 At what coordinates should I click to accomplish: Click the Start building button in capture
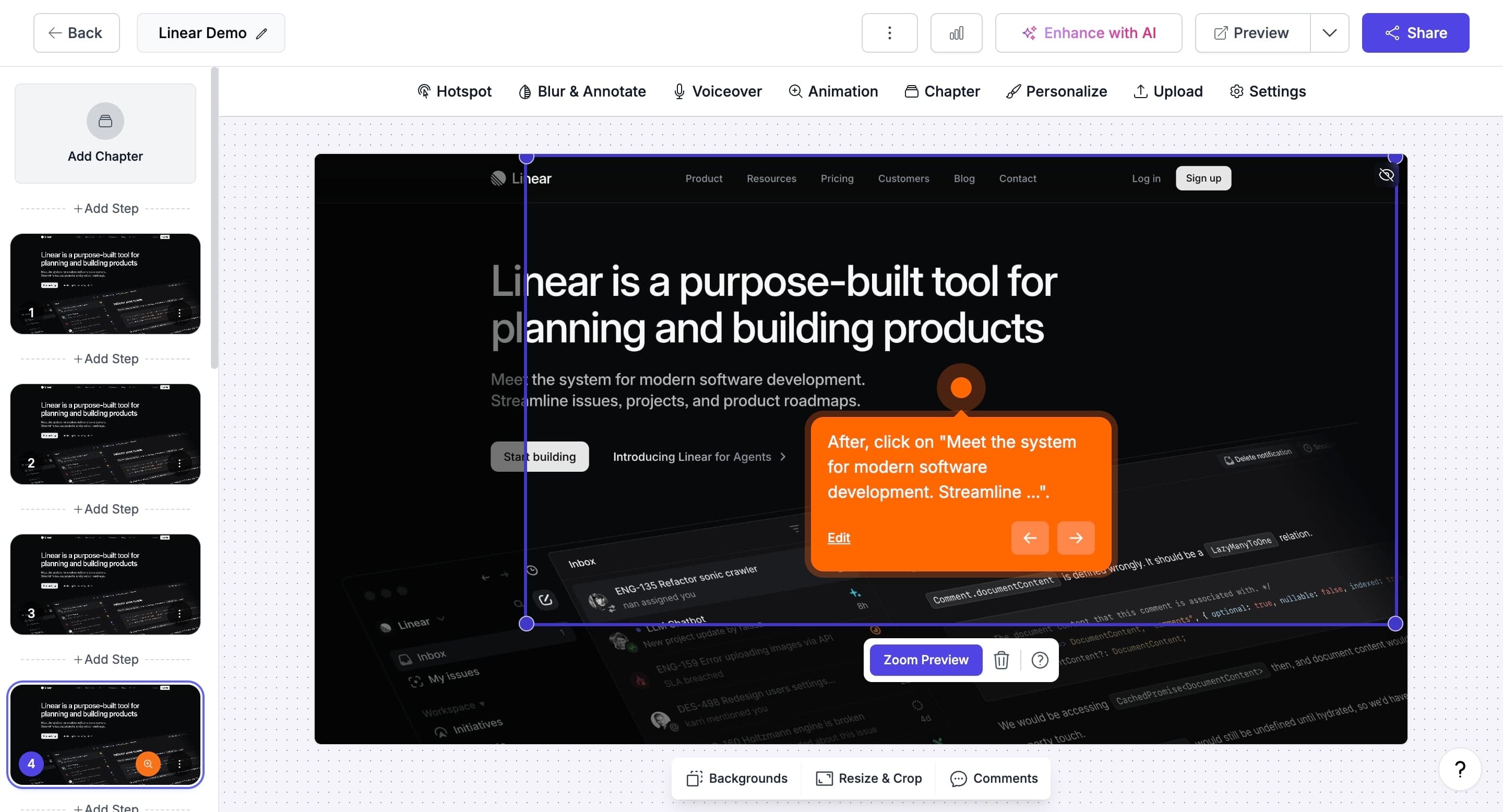point(539,457)
